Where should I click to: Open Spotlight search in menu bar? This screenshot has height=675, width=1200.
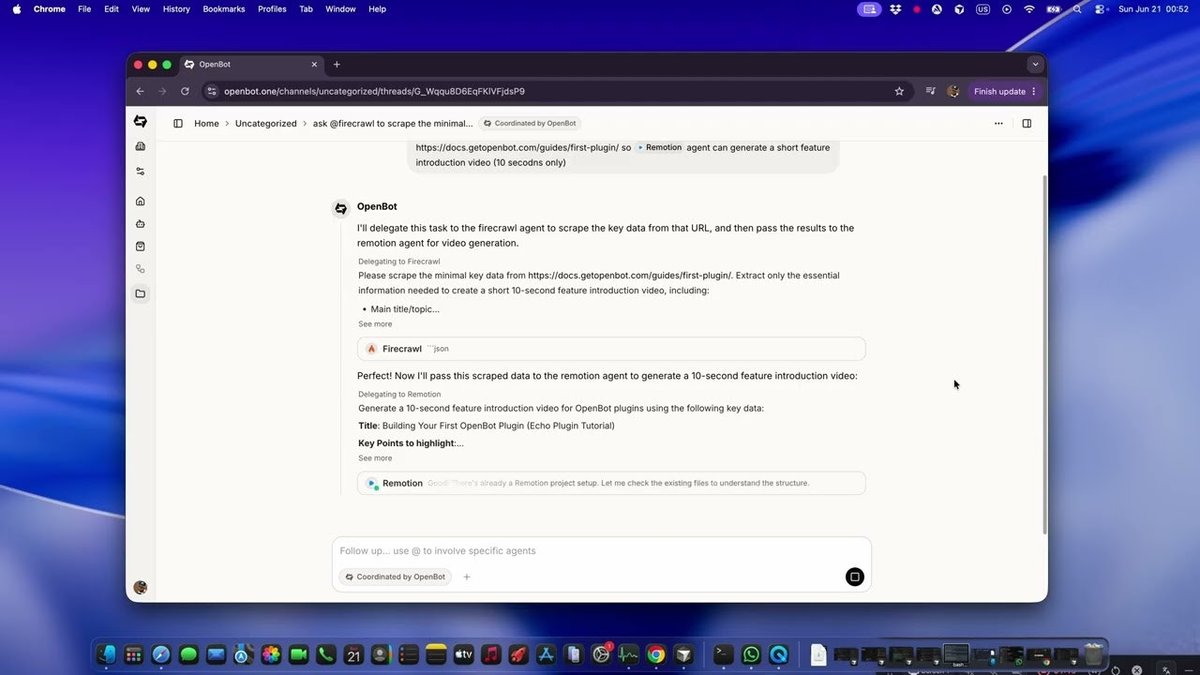coord(1077,9)
